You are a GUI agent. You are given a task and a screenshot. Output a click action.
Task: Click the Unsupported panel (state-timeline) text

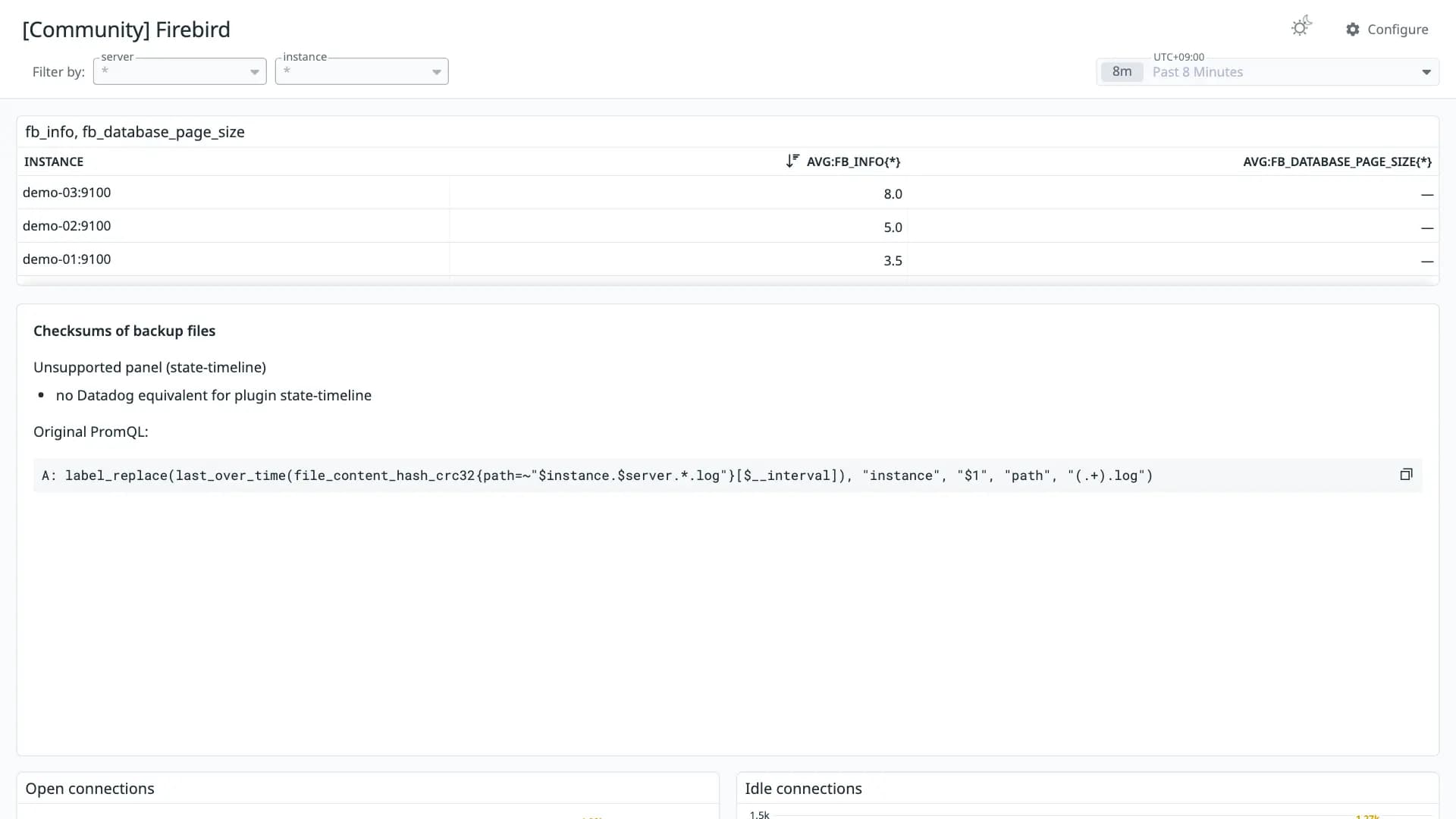pos(149,367)
